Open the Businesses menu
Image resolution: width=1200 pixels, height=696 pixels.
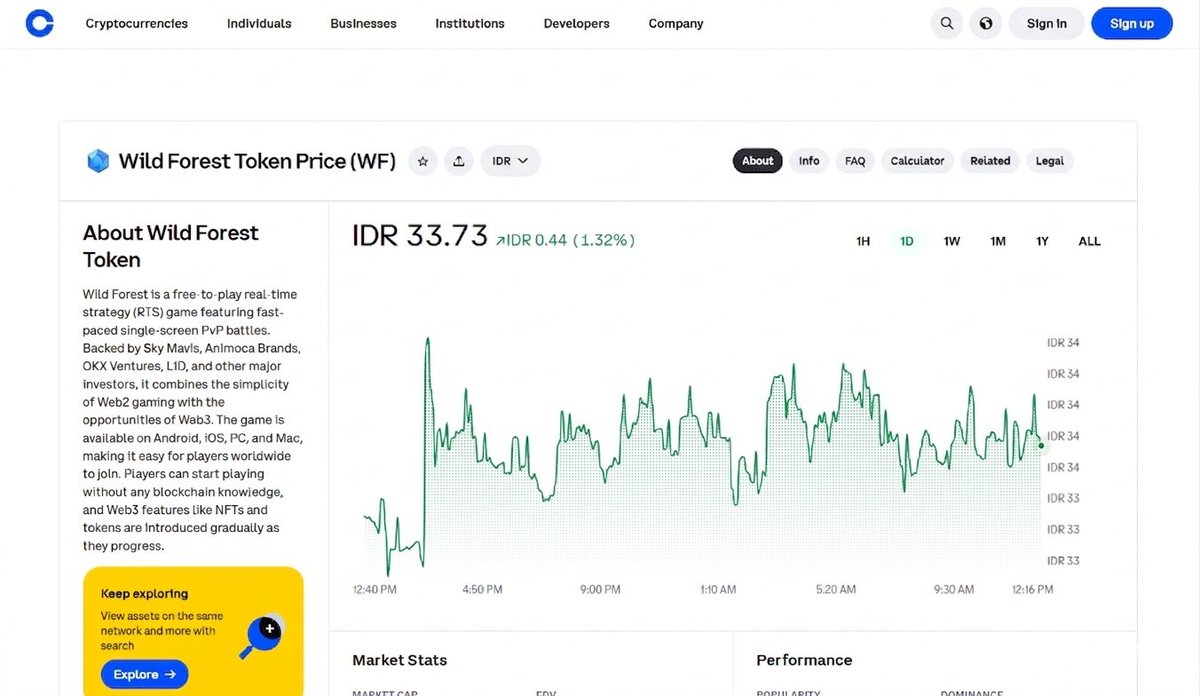(x=363, y=23)
